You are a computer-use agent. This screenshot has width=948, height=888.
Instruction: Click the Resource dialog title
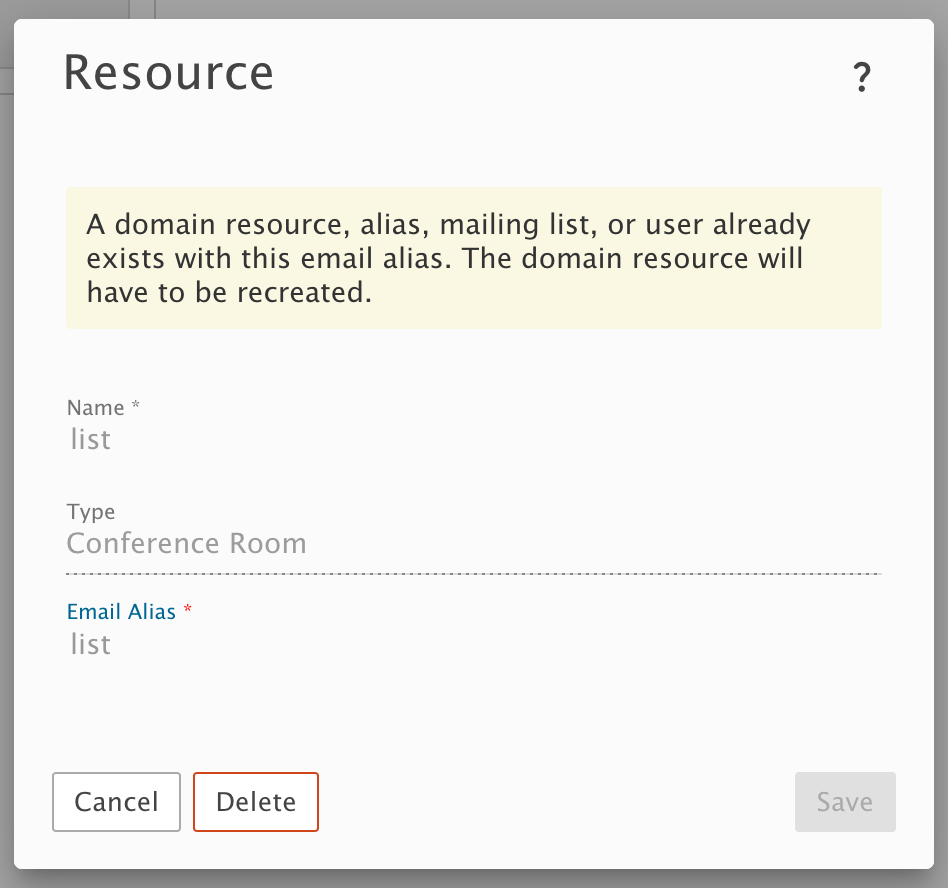point(169,73)
